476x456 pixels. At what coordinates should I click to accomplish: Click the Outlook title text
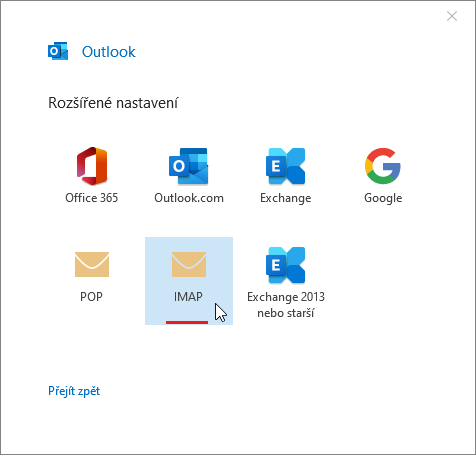pyautogui.click(x=109, y=52)
